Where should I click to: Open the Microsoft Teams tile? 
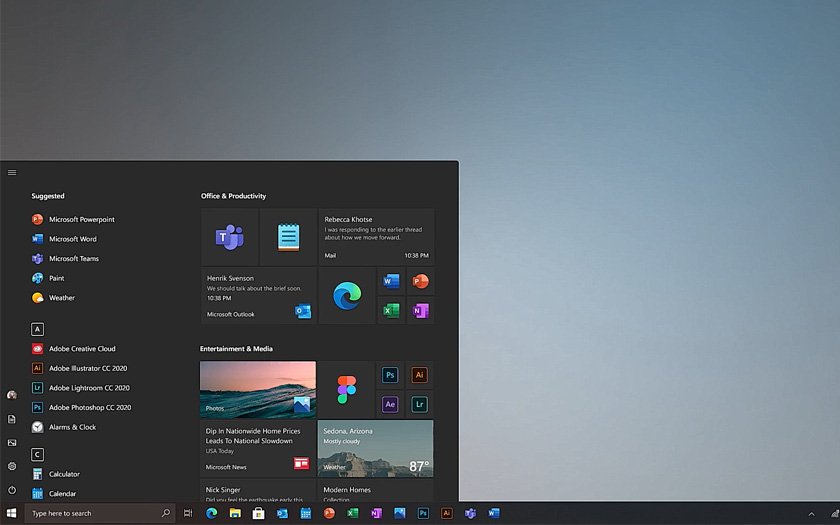click(x=230, y=237)
